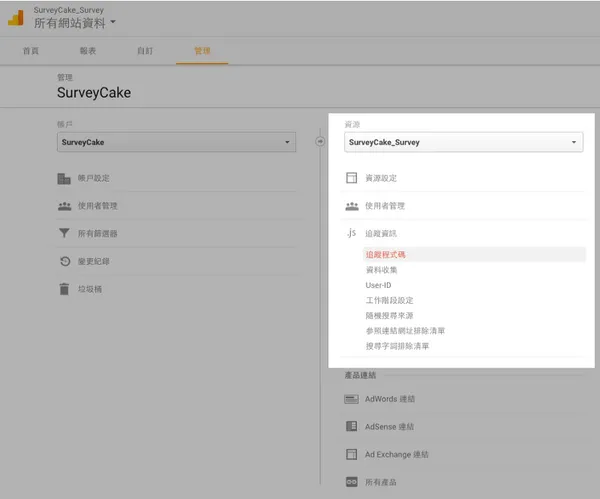Select 工作階段設定 session settings item

tap(390, 300)
